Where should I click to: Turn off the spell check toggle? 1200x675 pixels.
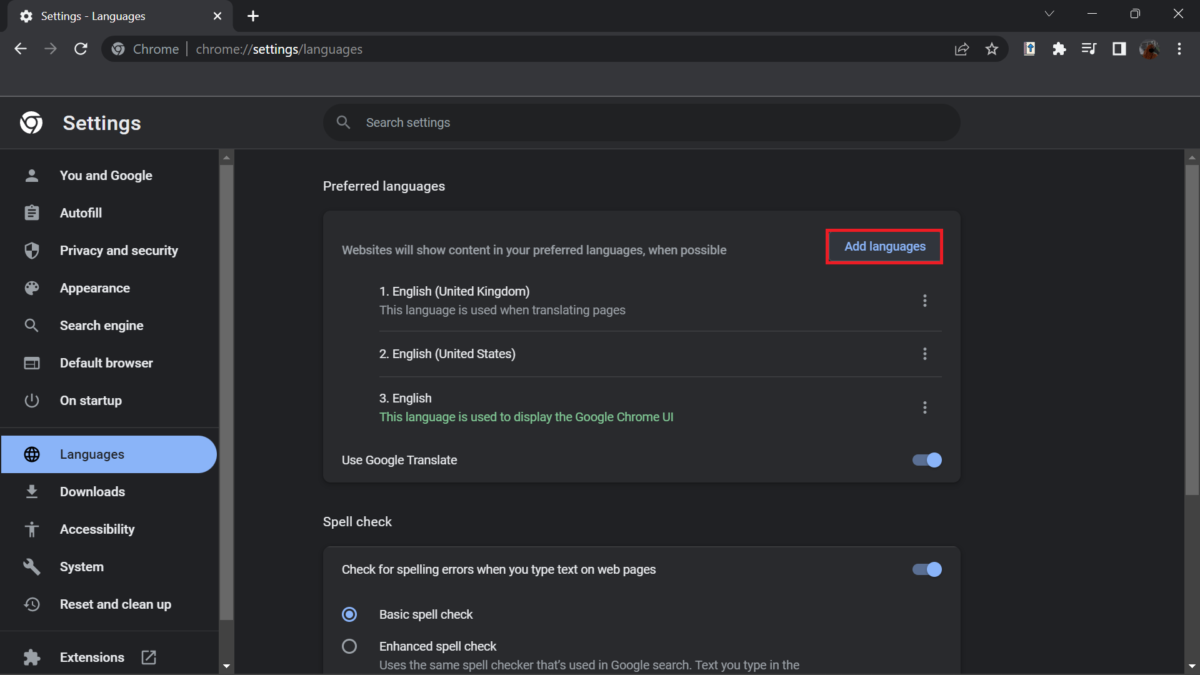[x=927, y=569]
